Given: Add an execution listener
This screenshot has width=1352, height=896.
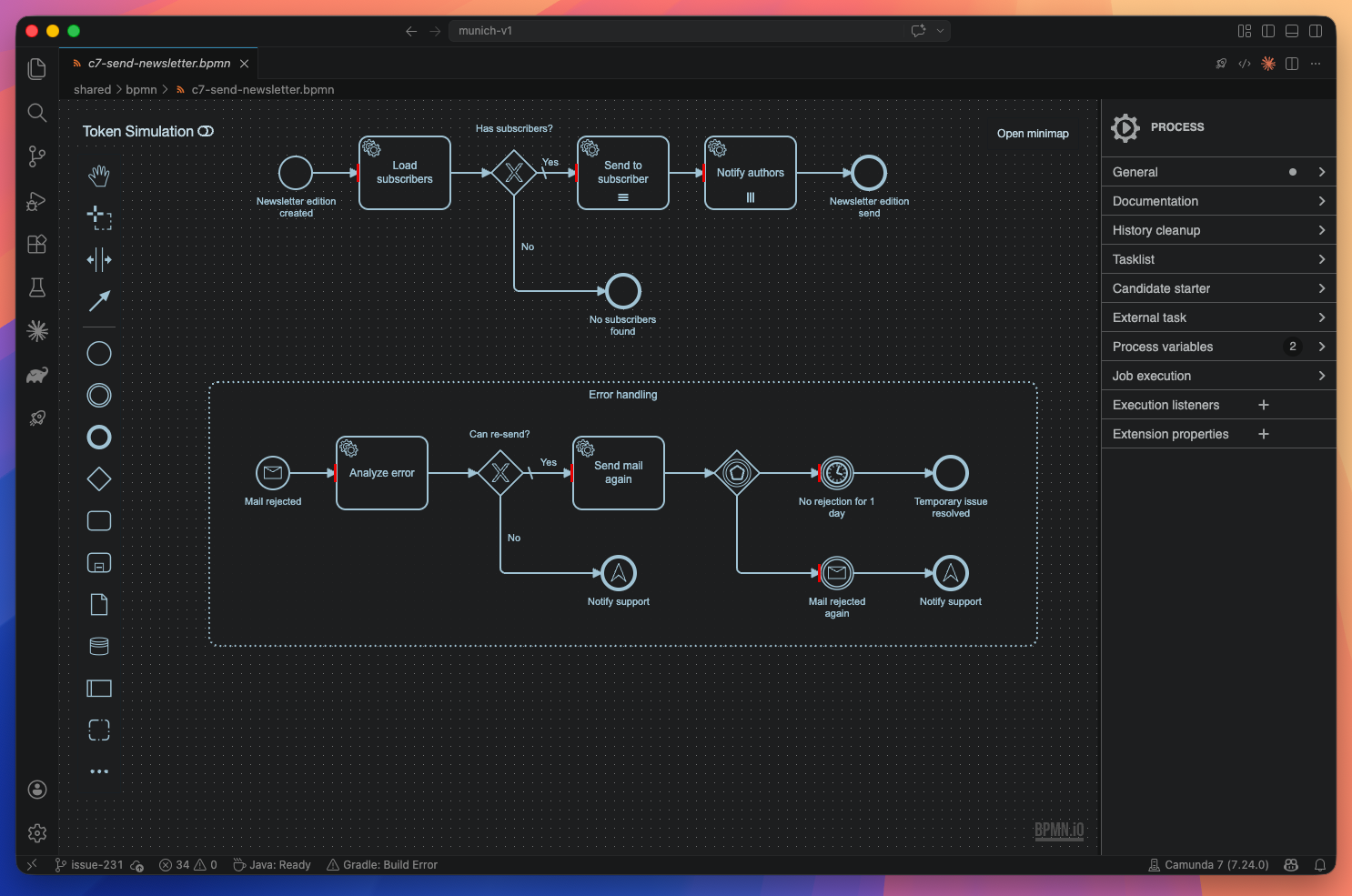Looking at the screenshot, I should [x=1263, y=405].
